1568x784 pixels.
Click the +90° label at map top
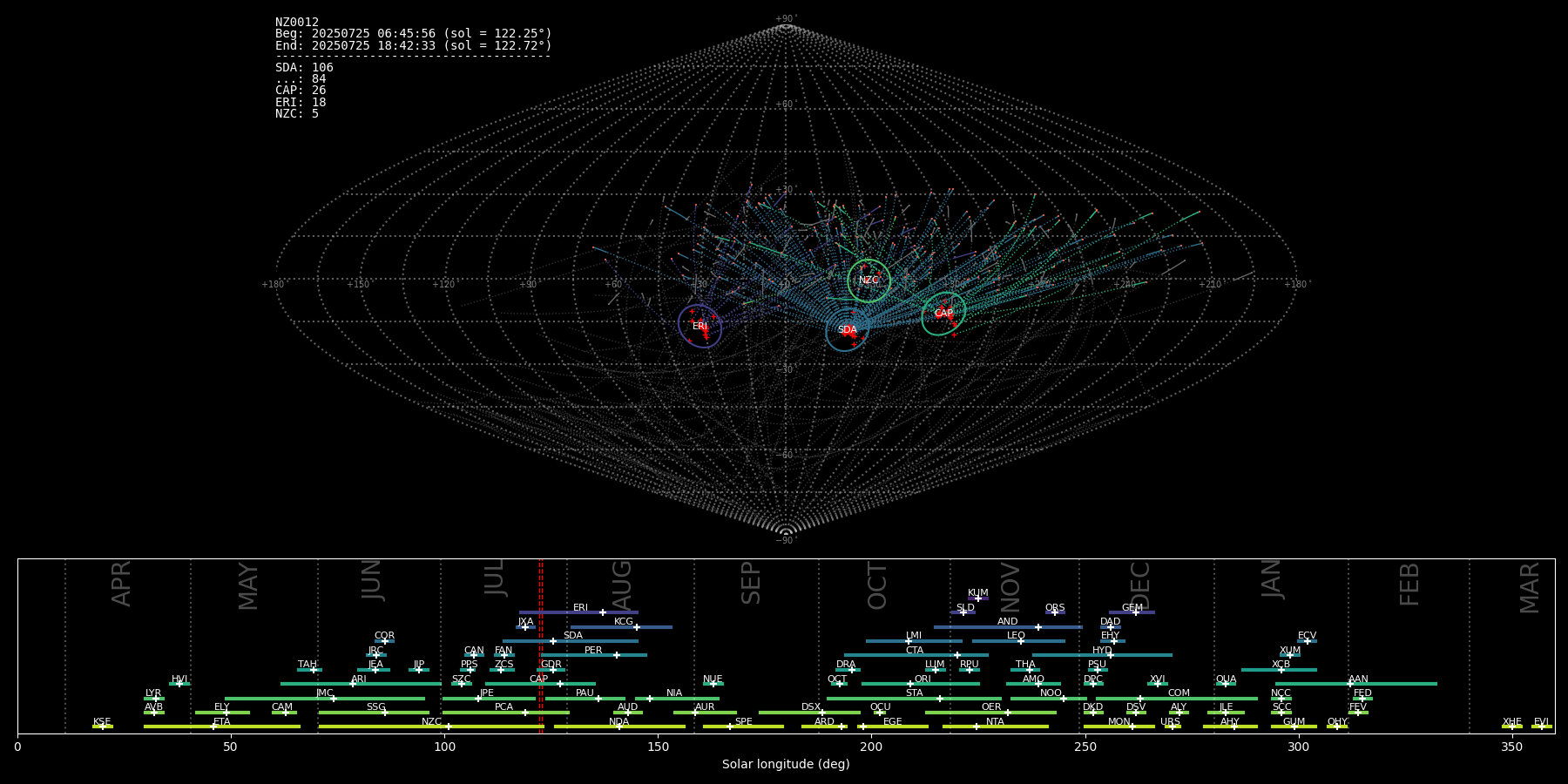tap(786, 19)
